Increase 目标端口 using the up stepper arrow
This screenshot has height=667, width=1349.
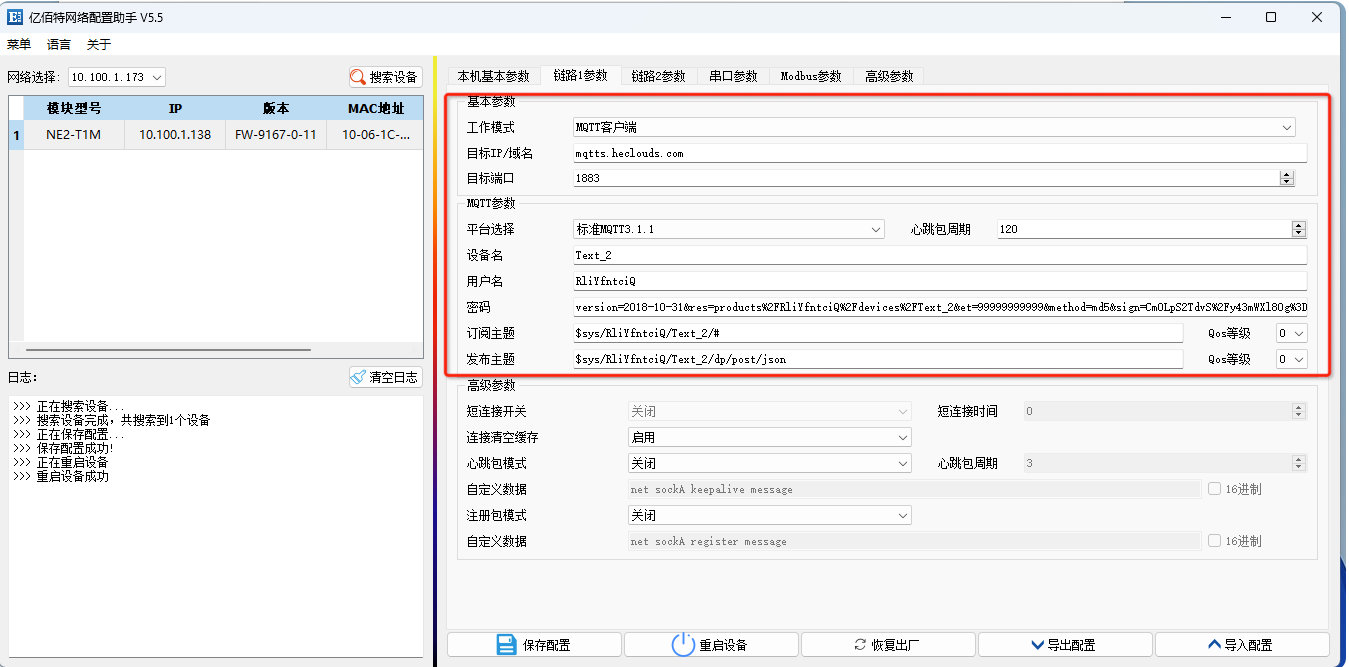point(1287,173)
